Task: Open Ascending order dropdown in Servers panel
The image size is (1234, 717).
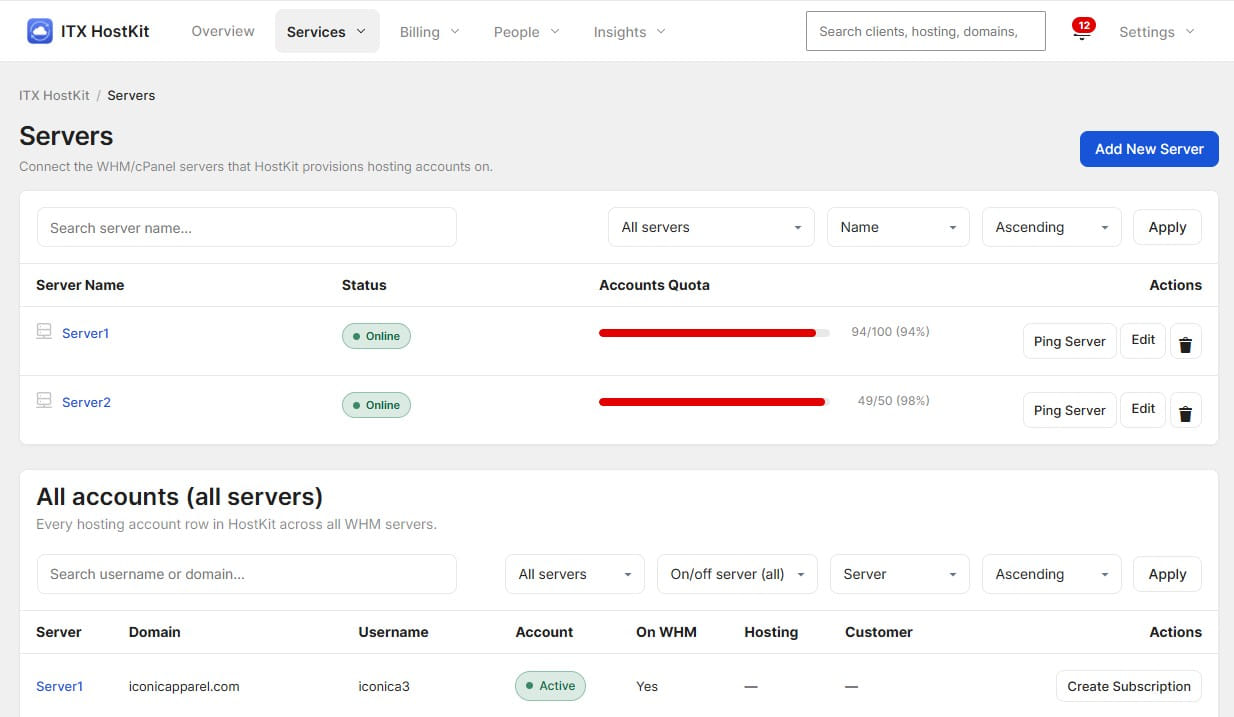Action: [1052, 227]
